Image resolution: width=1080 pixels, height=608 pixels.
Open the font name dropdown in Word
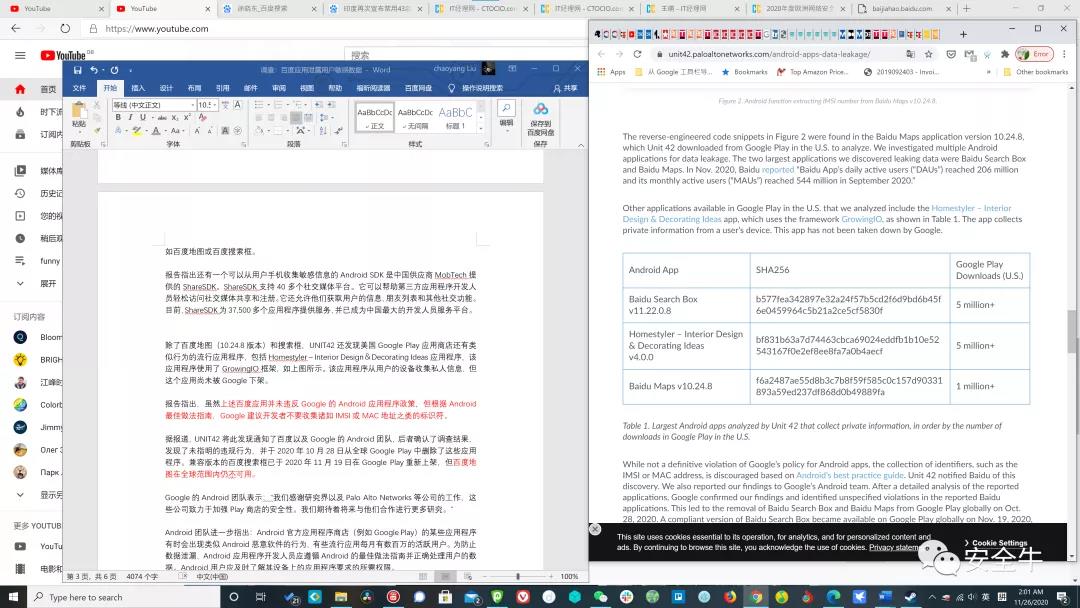point(192,106)
